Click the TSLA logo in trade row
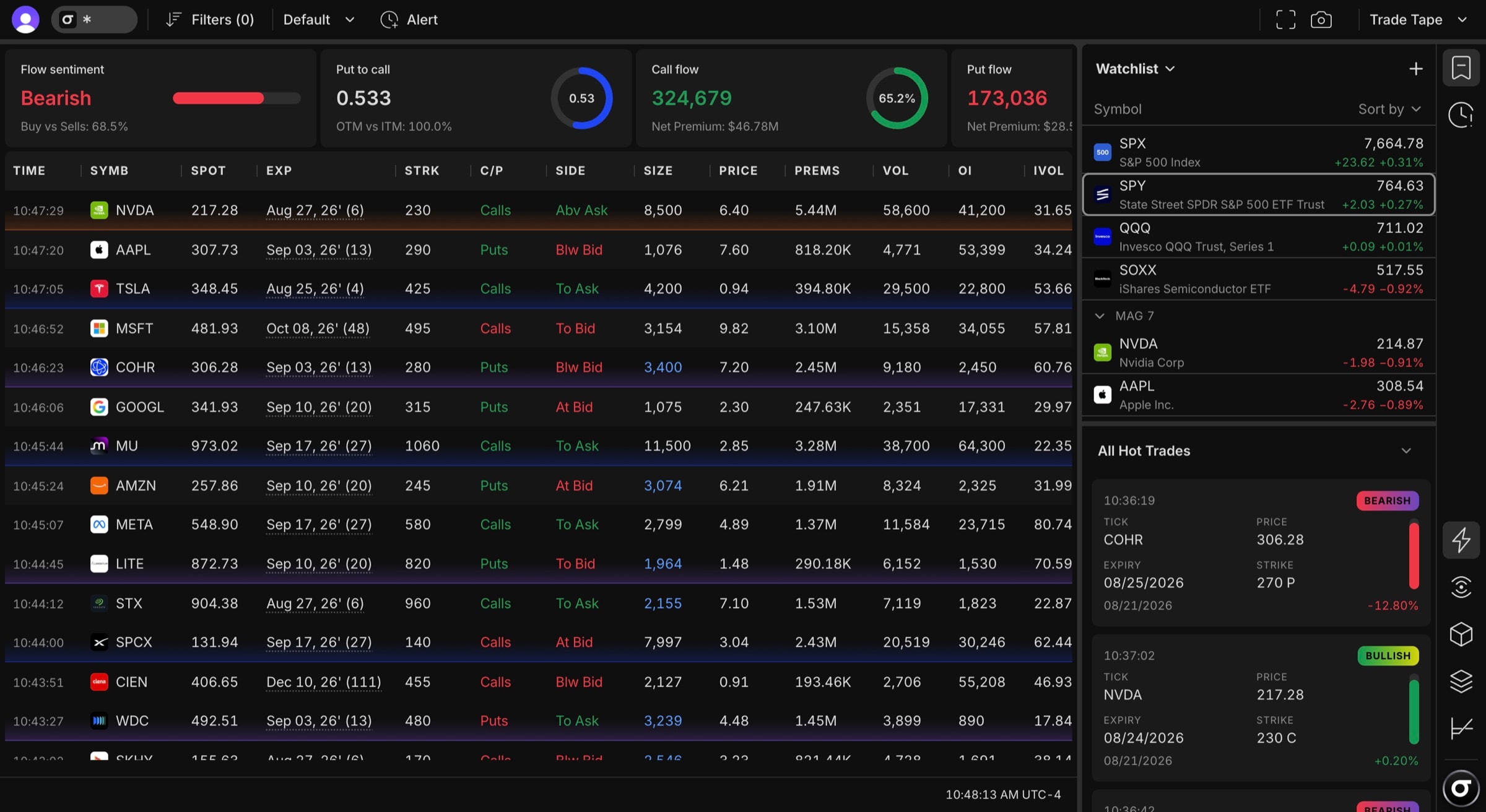The height and width of the screenshot is (812, 1486). 99,289
